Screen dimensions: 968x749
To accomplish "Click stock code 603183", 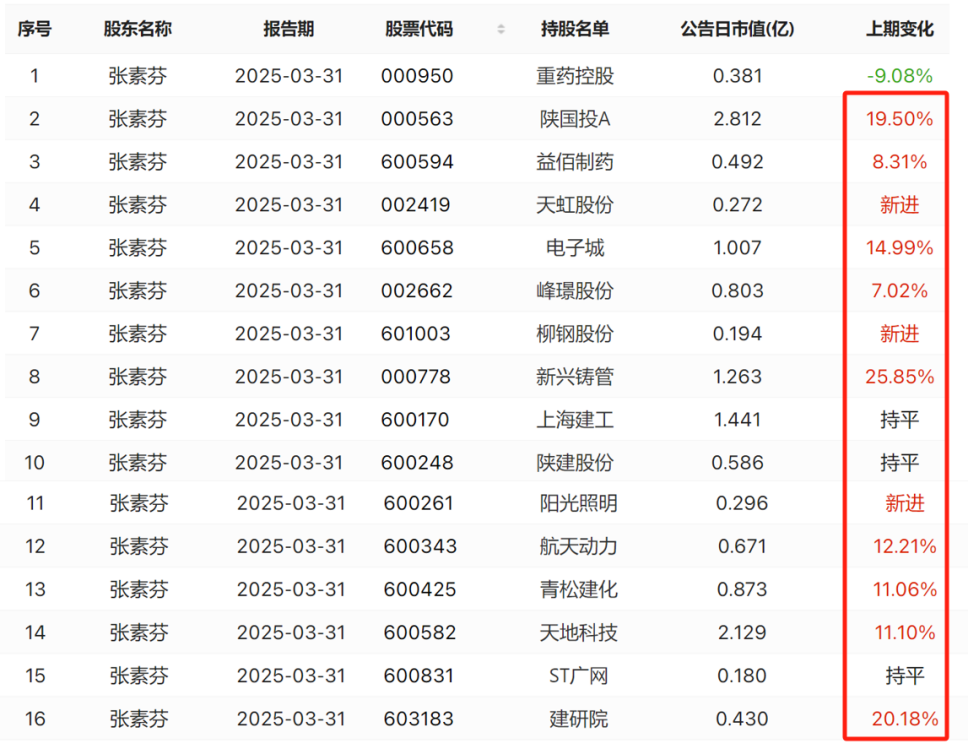I will click(419, 719).
